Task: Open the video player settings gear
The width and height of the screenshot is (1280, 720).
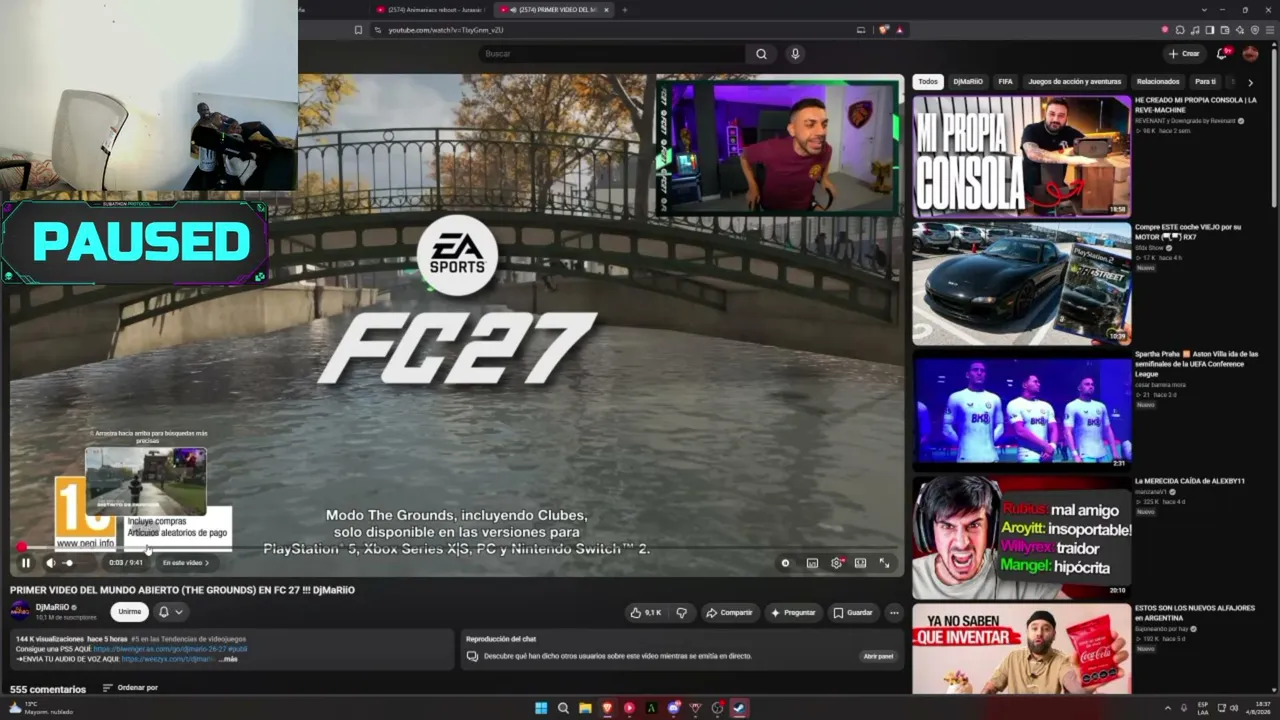Action: [x=837, y=563]
